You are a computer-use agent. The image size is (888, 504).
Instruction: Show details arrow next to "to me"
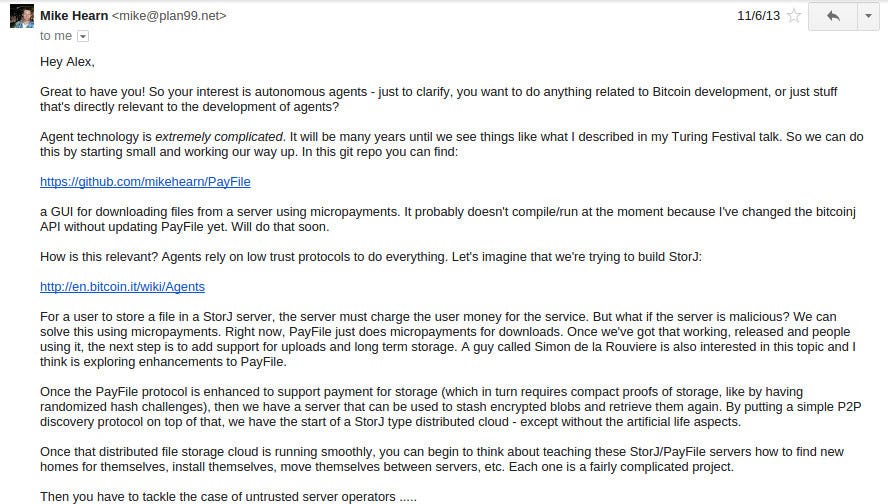point(83,36)
